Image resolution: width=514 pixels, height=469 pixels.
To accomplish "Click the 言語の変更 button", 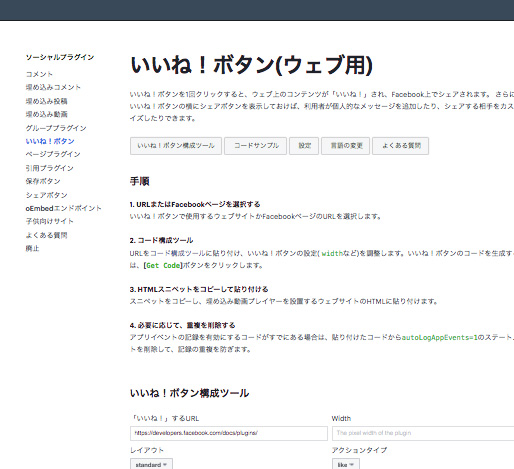I will 345,146.
